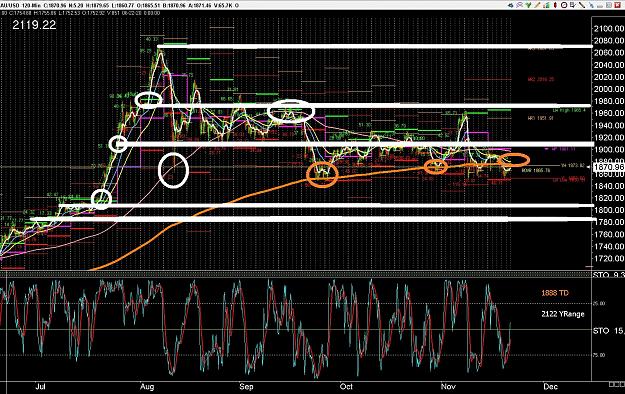The image size is (625, 394).
Task: Click the 2020.00 price axis label
Action: click(x=609, y=77)
